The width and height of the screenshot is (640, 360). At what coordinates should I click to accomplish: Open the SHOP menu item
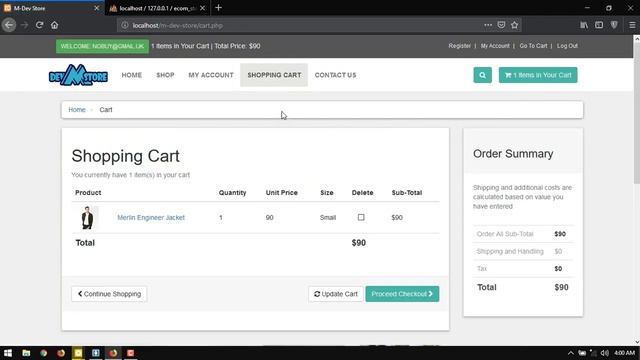point(165,75)
